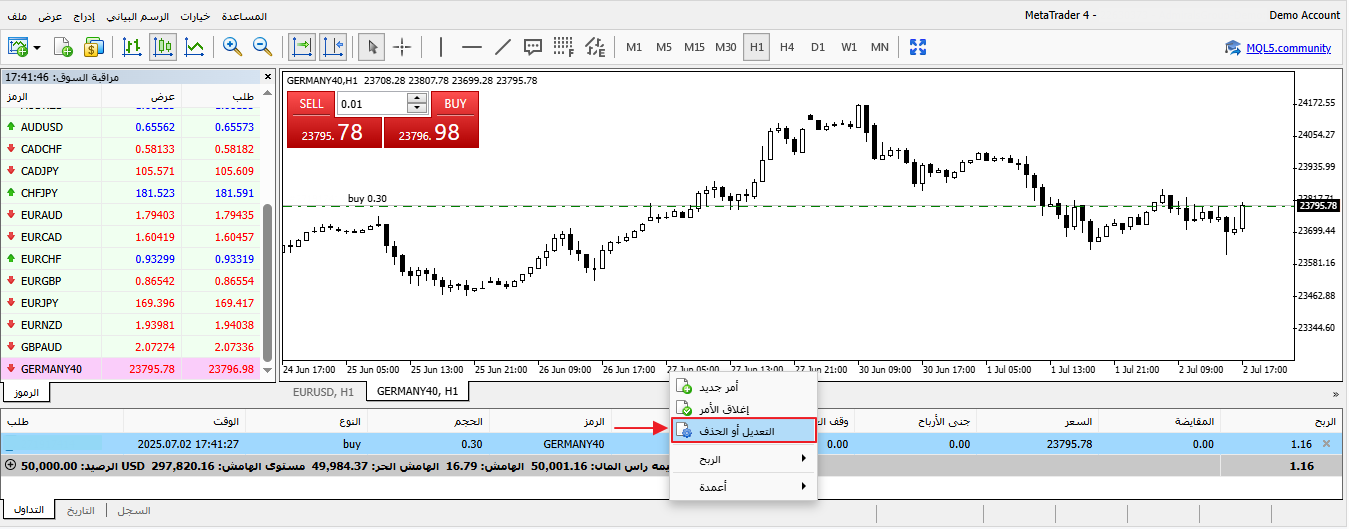Select the vertical line drawing tool
The image size is (1349, 529).
click(x=441, y=46)
